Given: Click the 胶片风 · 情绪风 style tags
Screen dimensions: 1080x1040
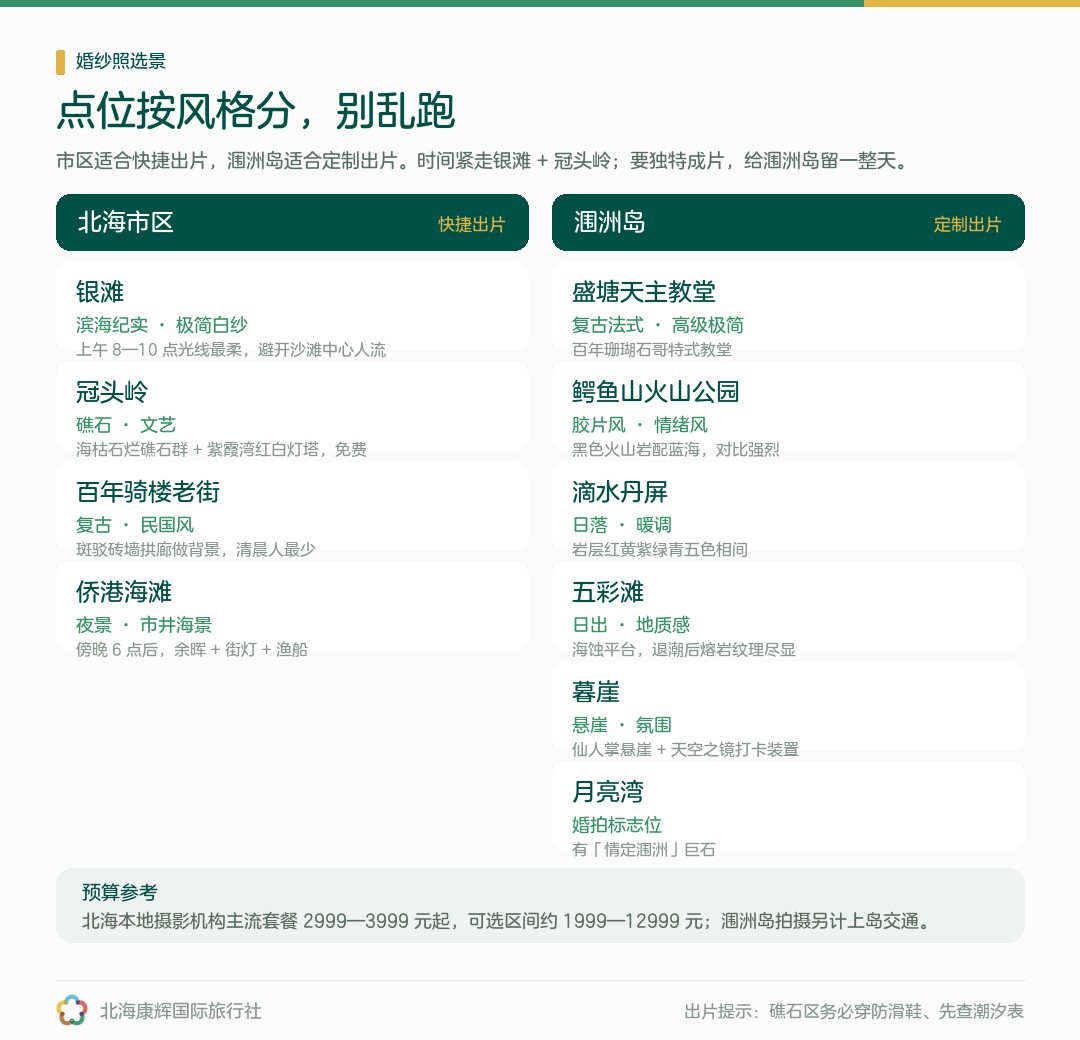Looking at the screenshot, I should tap(640, 425).
